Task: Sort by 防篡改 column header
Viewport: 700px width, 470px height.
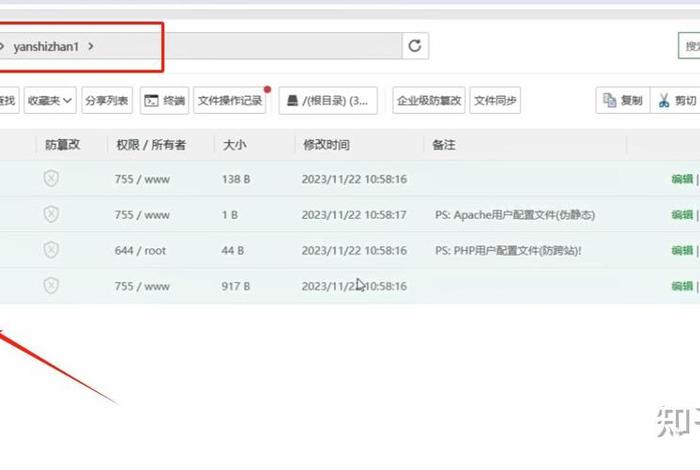Action: coord(62,145)
